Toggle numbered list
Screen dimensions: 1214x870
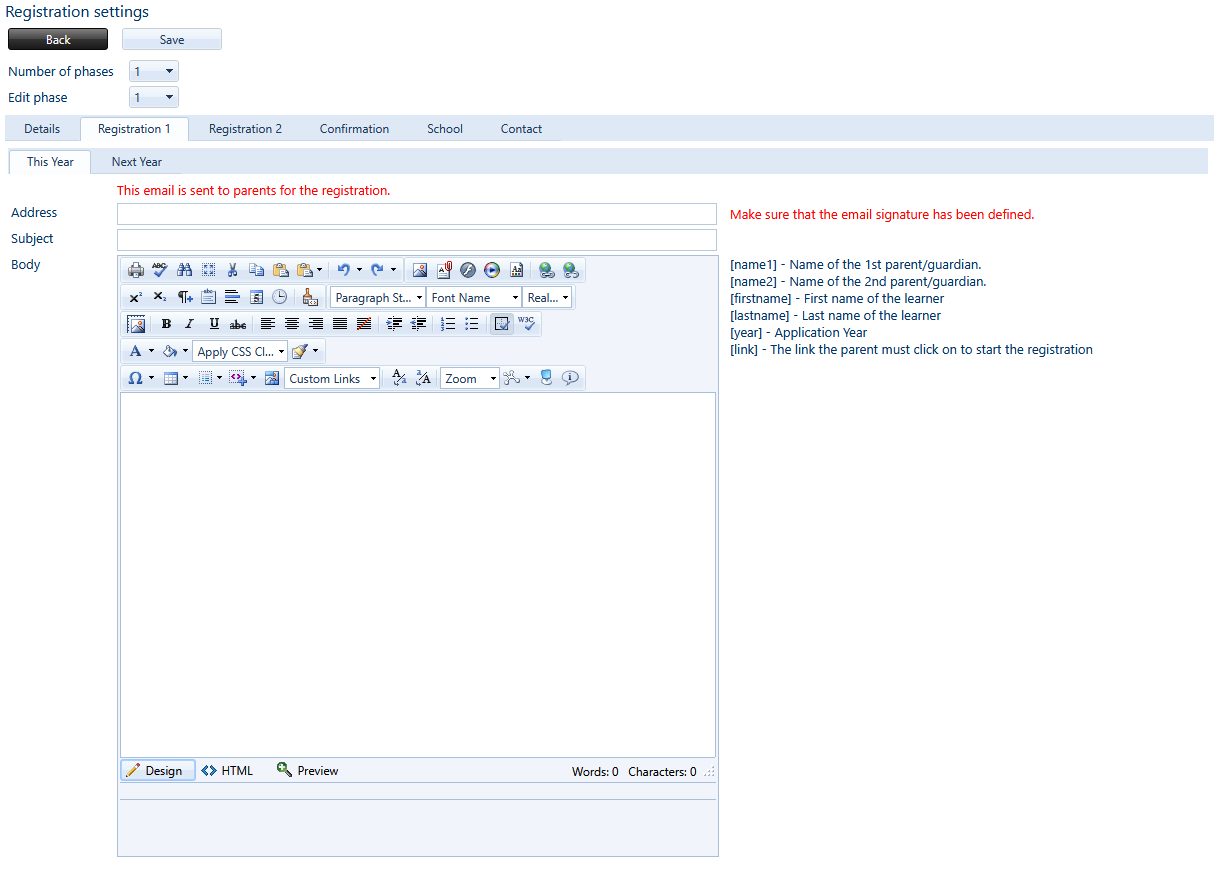point(447,324)
